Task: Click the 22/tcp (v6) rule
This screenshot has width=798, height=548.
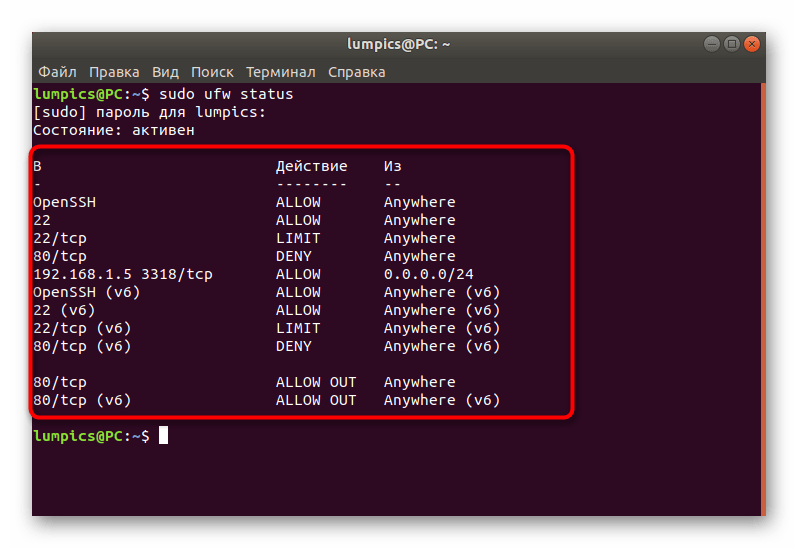Action: click(x=82, y=328)
